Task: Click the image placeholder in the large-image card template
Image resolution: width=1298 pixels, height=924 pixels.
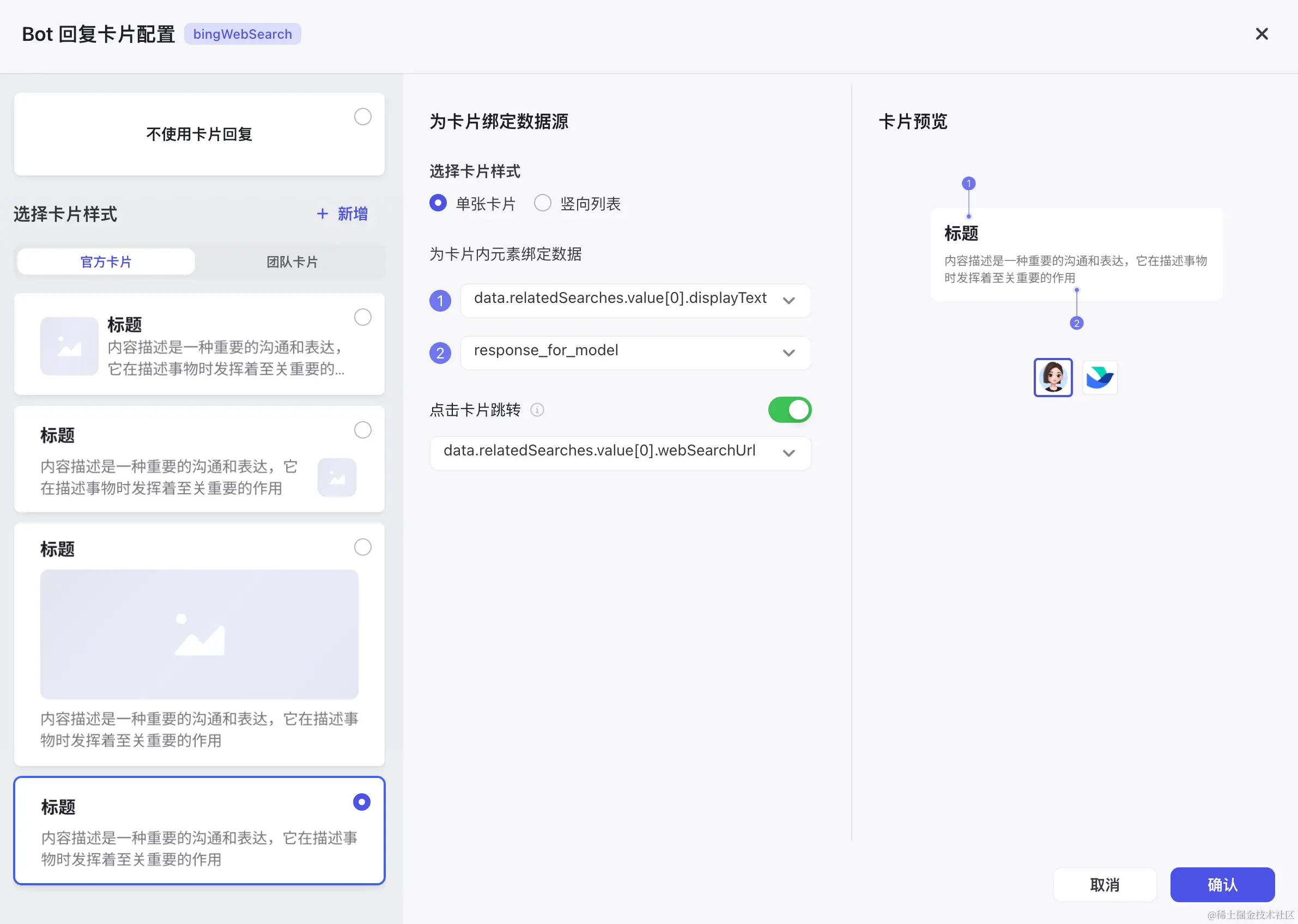Action: pos(199,634)
